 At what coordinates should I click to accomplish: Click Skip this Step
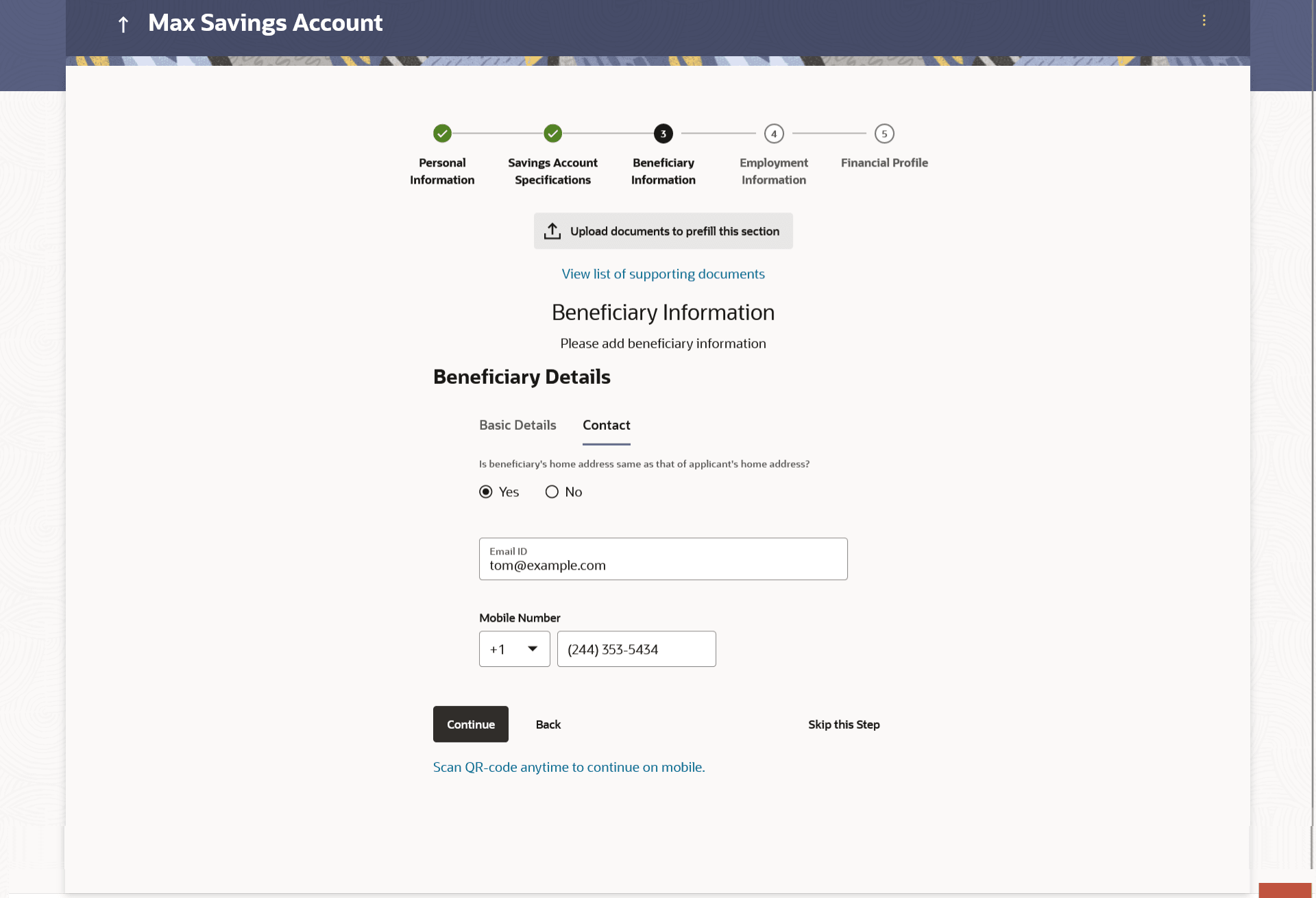point(844,725)
